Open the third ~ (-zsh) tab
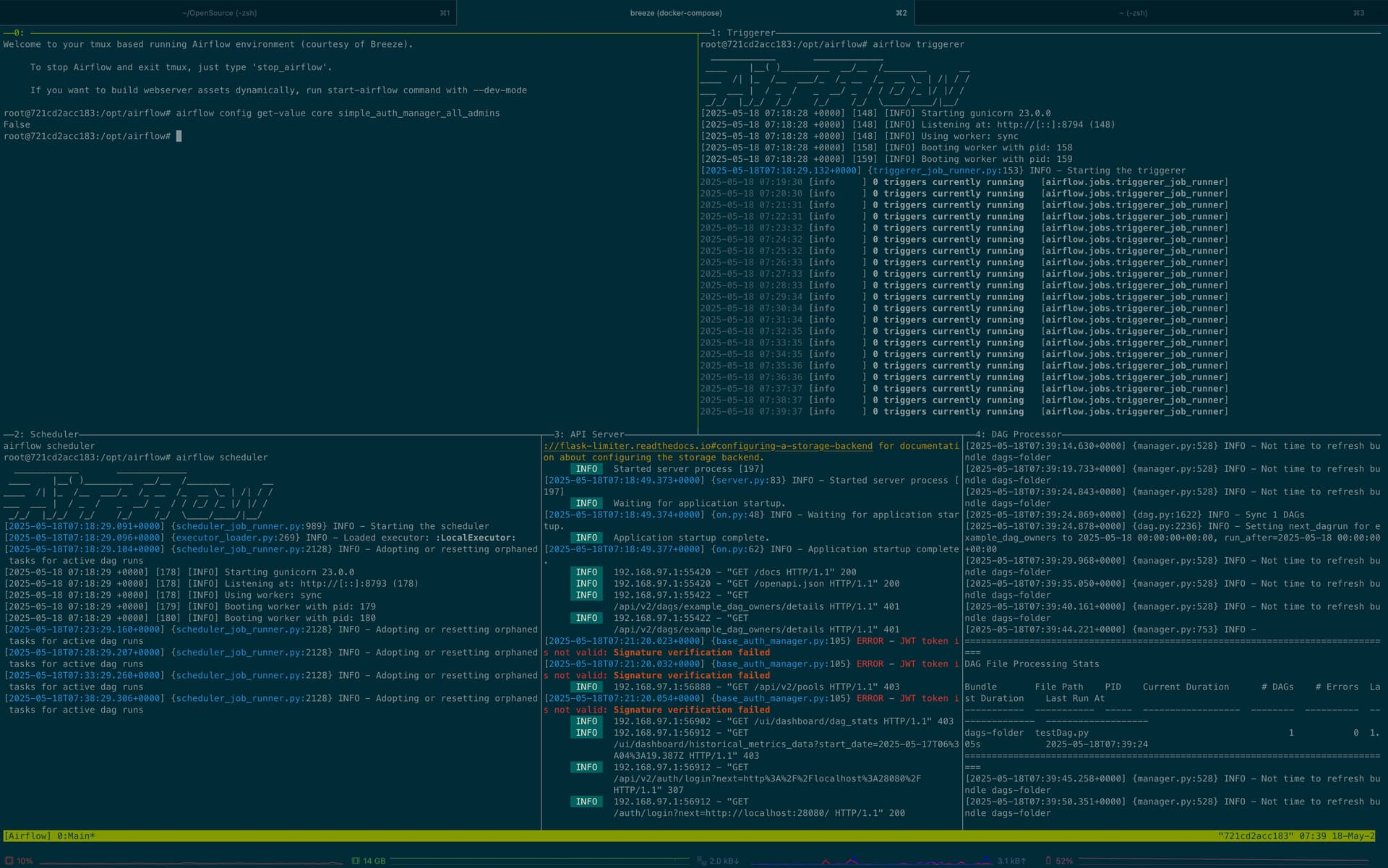Screen dimensions: 1388x868 pyautogui.click(x=1132, y=13)
